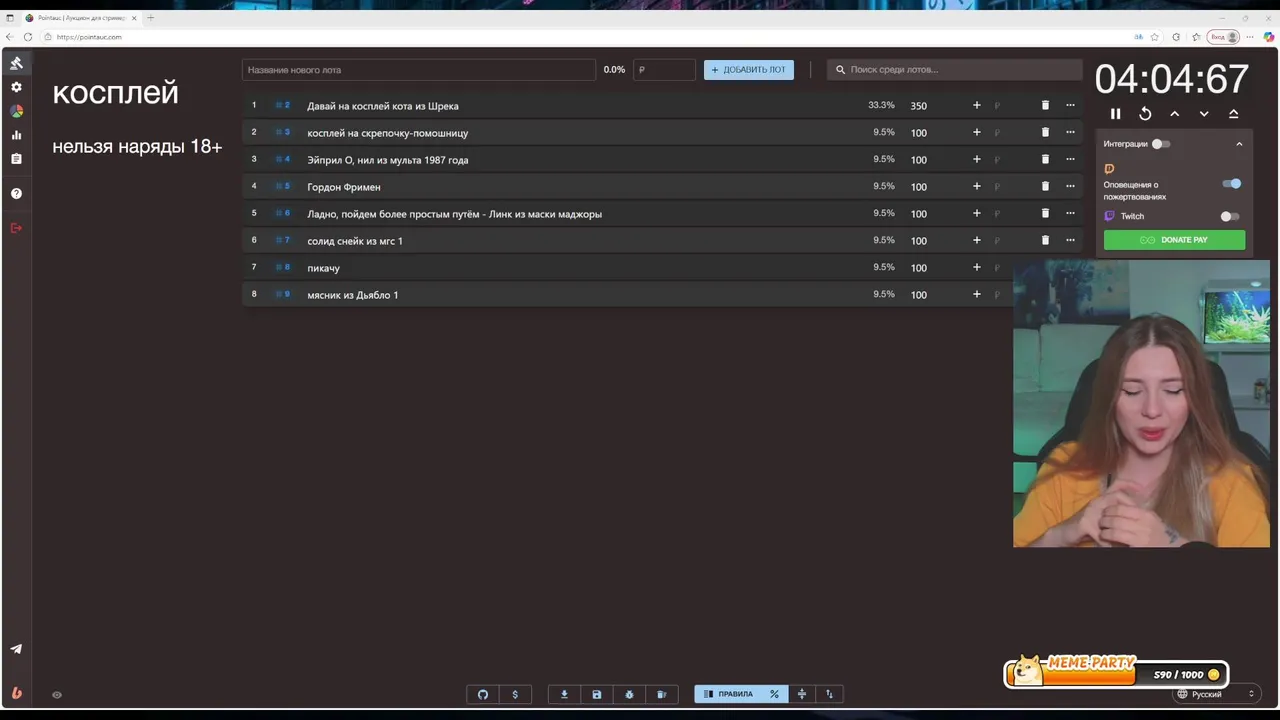The height and width of the screenshot is (720, 1280).
Task: Click the browser Вход profile button
Action: pos(1224,37)
